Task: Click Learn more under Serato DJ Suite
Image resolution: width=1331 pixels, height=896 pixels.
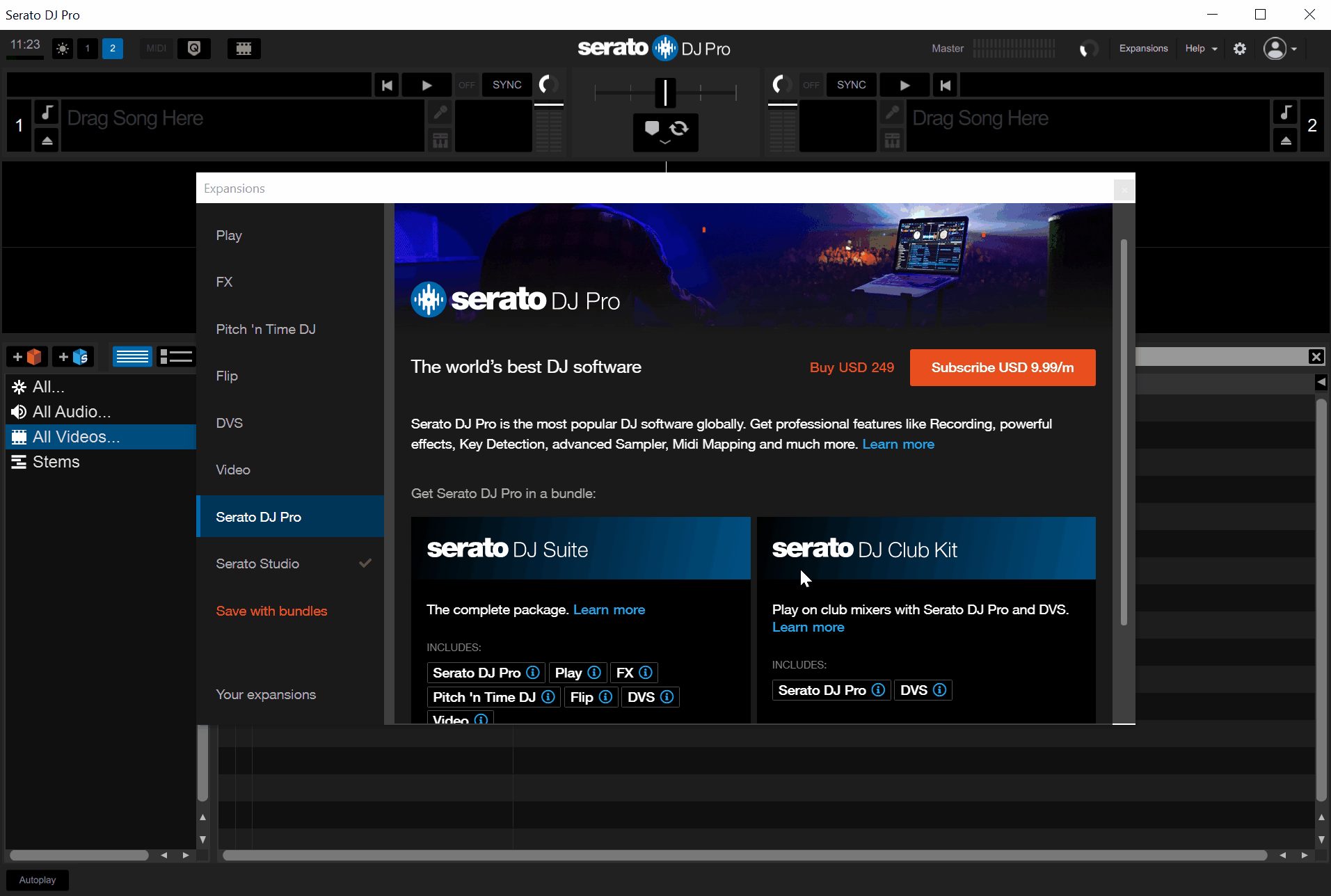Action: click(x=609, y=610)
